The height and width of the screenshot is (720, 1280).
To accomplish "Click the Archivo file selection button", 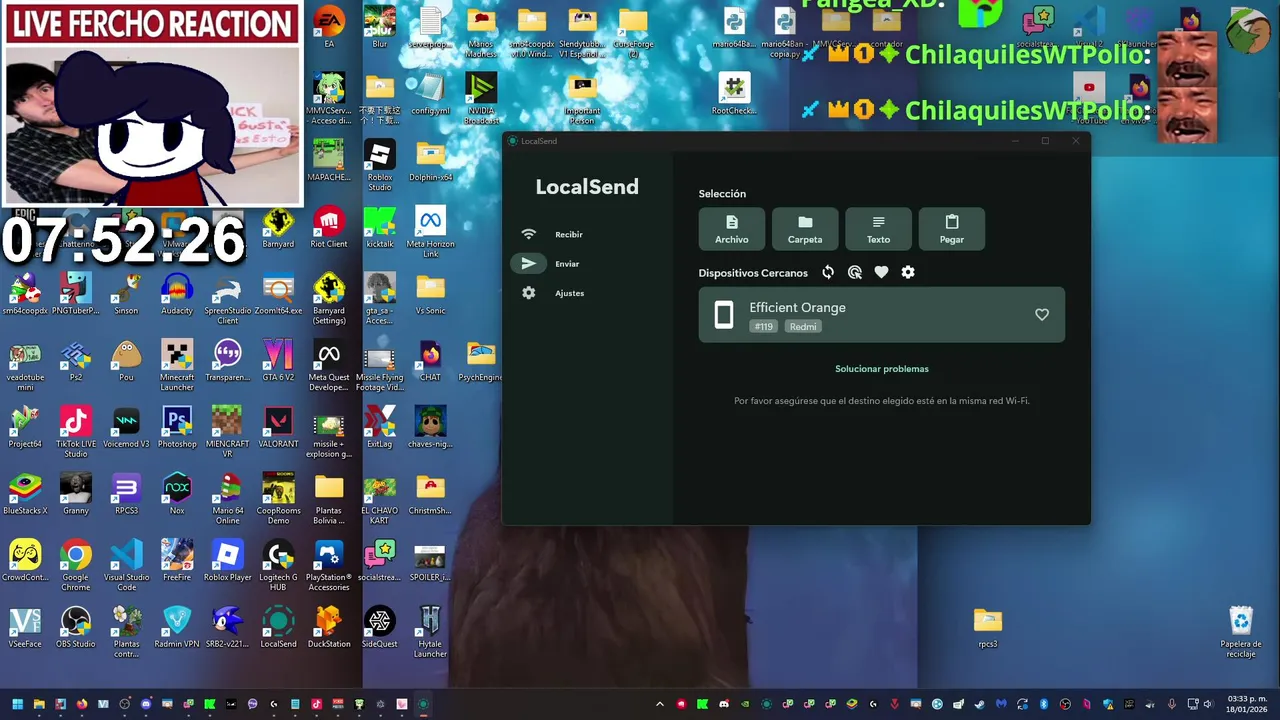I will pos(732,229).
